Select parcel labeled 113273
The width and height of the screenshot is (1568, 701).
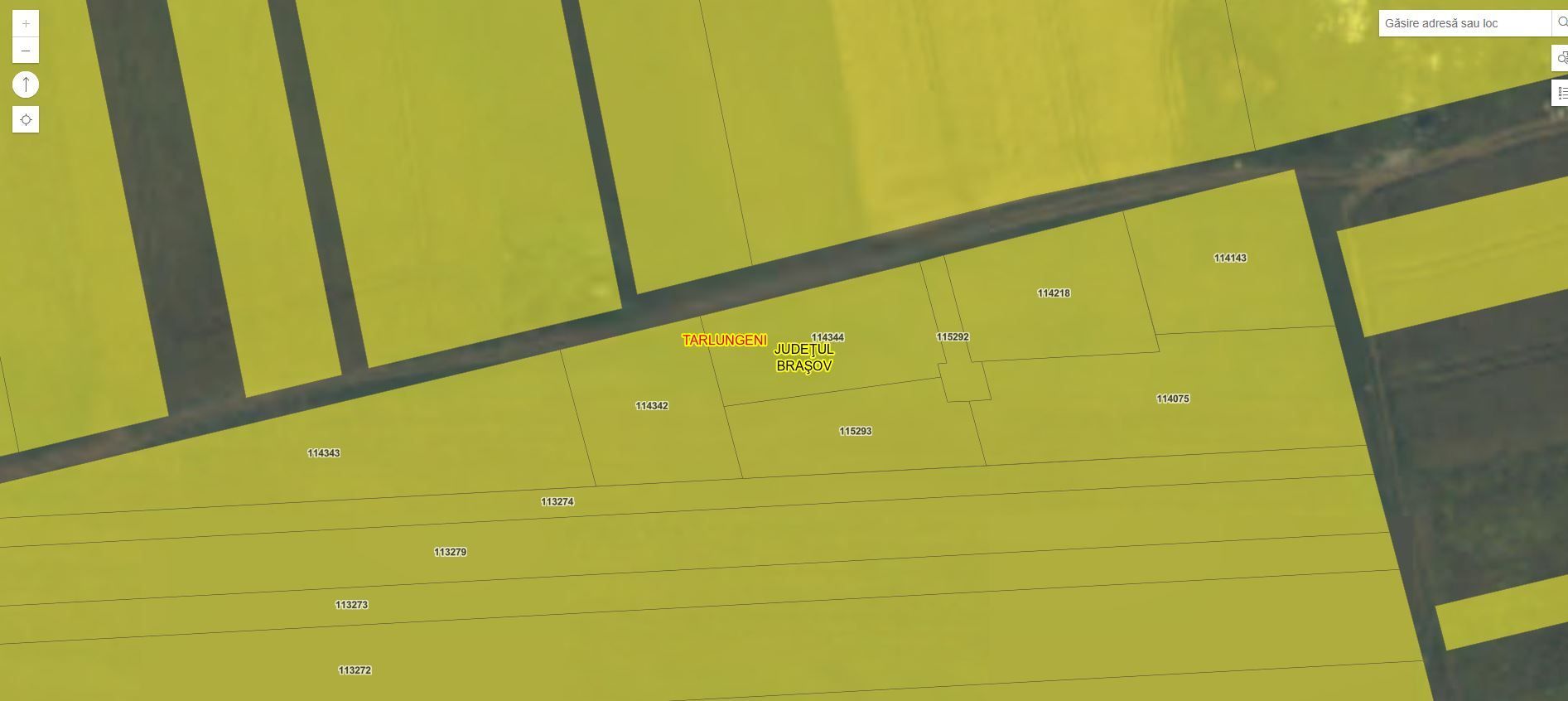(x=351, y=605)
